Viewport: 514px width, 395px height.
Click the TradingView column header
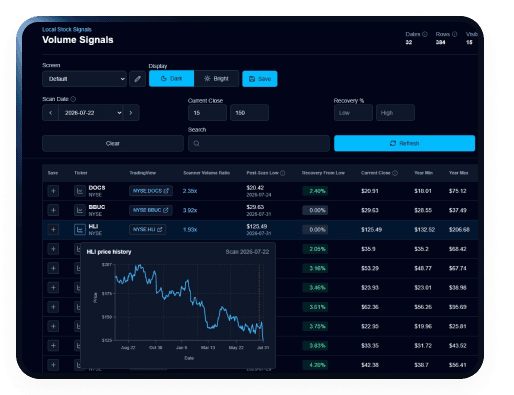click(x=142, y=173)
